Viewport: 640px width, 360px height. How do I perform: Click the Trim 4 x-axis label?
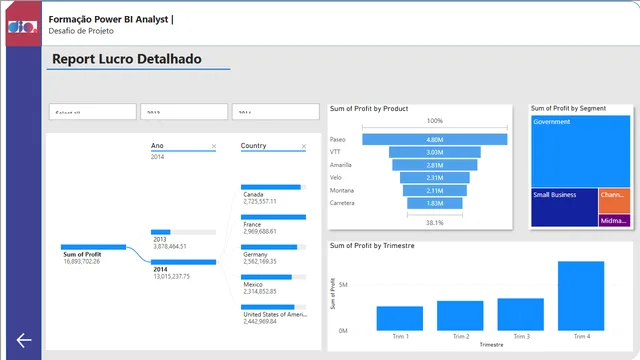tap(582, 337)
